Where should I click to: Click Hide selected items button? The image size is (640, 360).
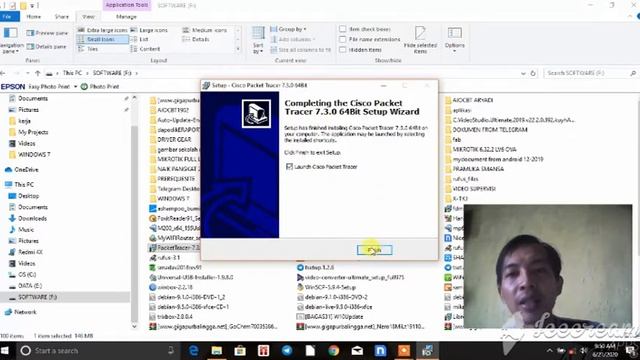[420, 40]
